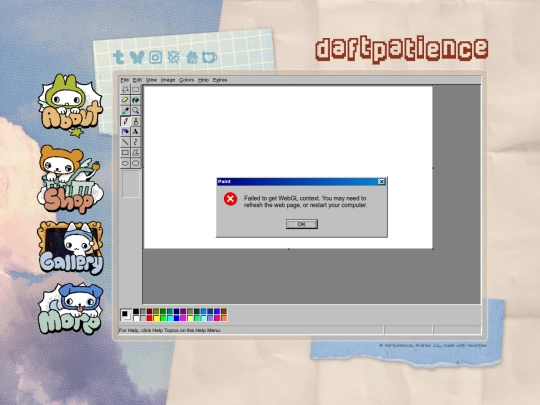
Task: Select the Fill With Color bucket tool
Action: tap(136, 100)
